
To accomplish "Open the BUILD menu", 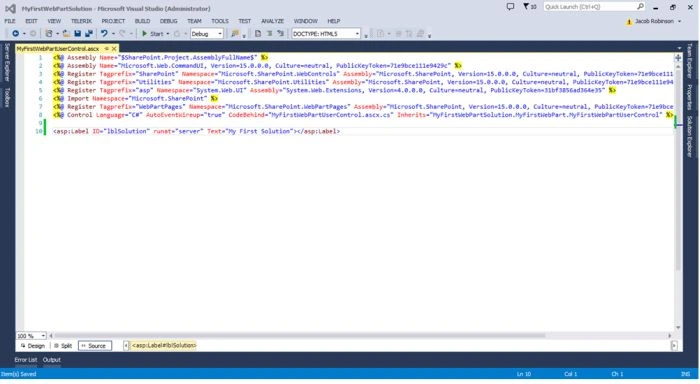I will click(142, 21).
